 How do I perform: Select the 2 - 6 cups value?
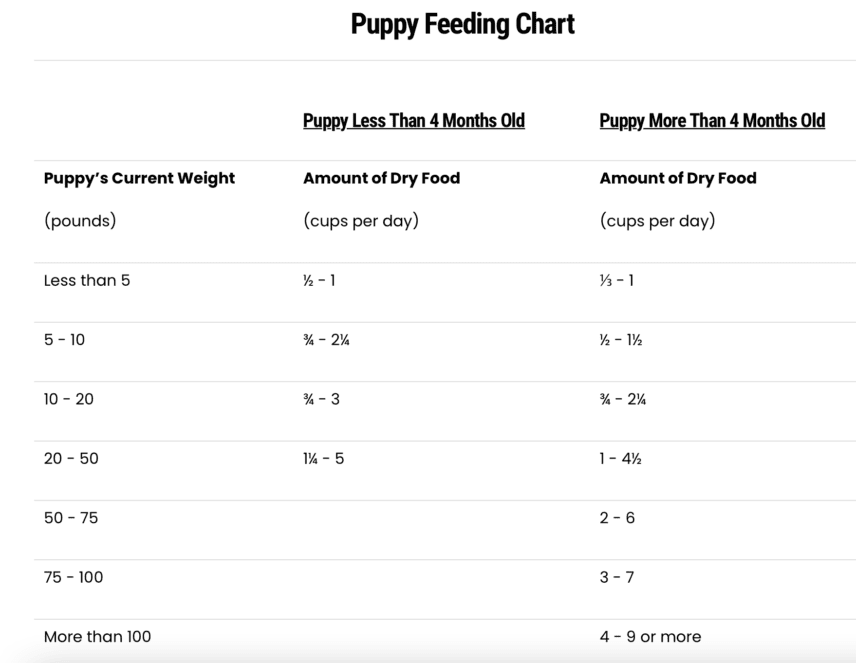click(617, 518)
